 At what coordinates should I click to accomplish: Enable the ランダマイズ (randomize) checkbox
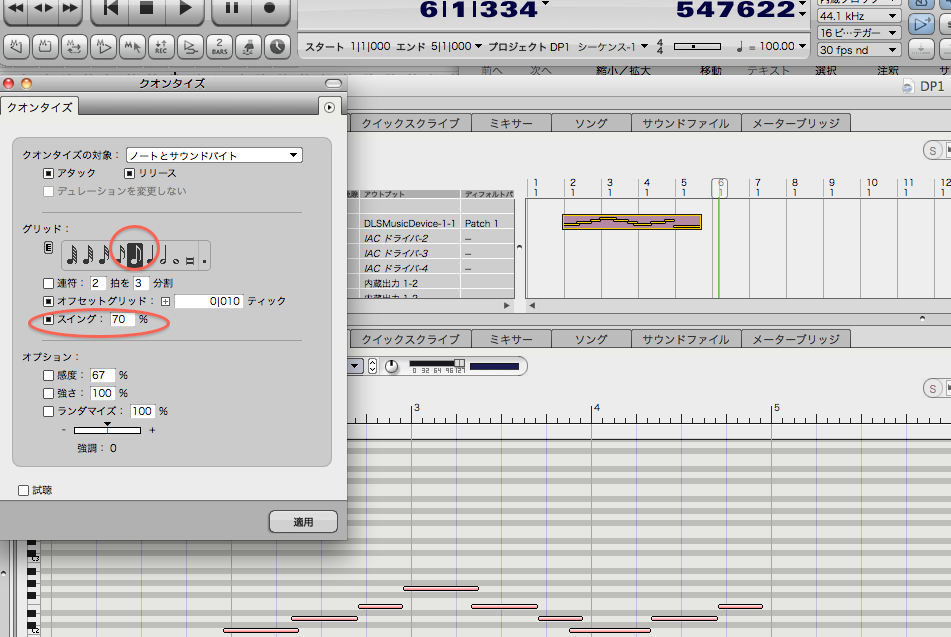(49, 411)
